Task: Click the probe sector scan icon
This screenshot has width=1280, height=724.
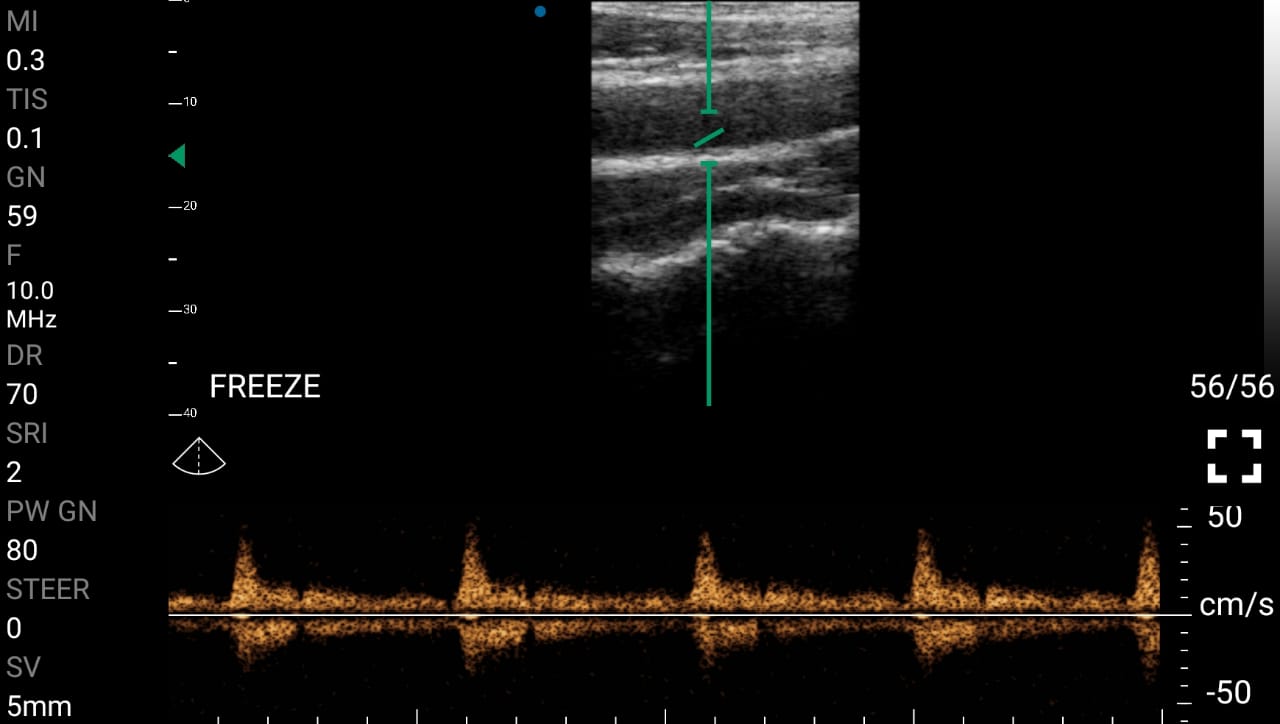Action: (199, 456)
